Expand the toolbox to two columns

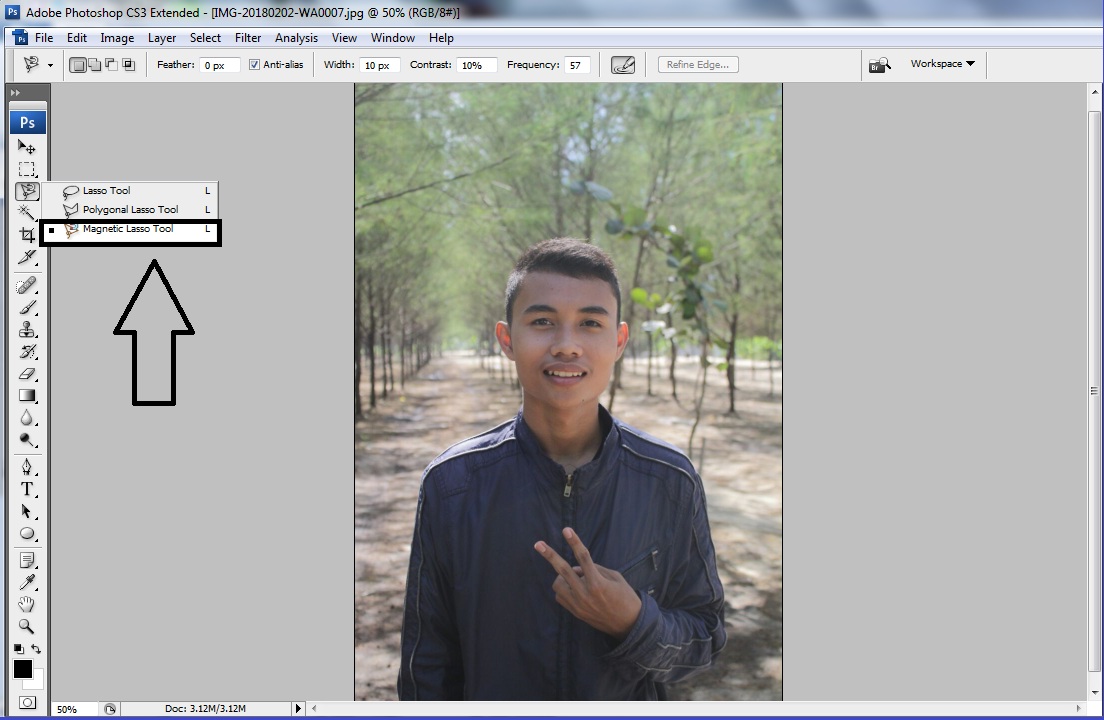pos(15,92)
